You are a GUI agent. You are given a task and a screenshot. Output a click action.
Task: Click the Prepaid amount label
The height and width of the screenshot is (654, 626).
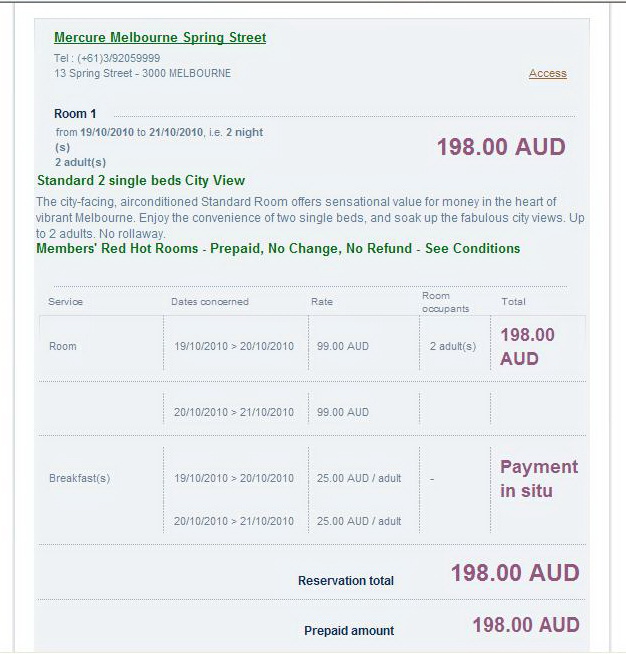[349, 631]
